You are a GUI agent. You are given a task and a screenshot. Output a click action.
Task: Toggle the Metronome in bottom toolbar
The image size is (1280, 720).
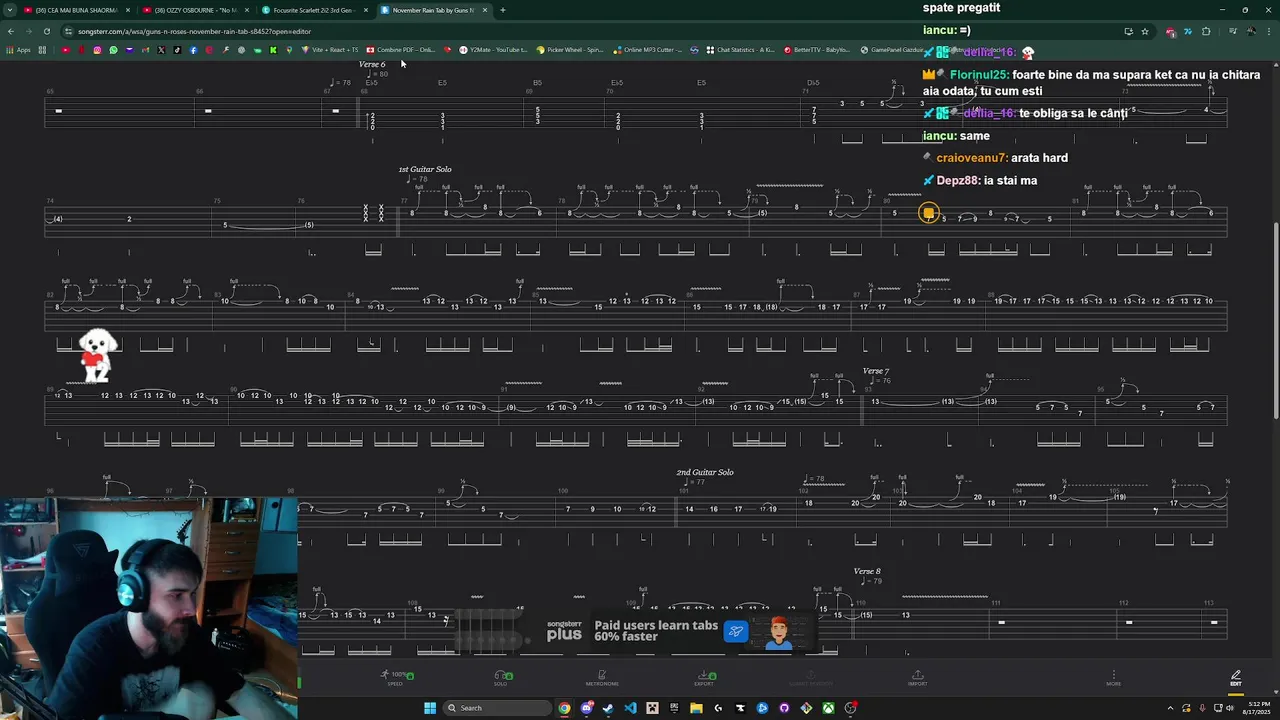pos(602,678)
